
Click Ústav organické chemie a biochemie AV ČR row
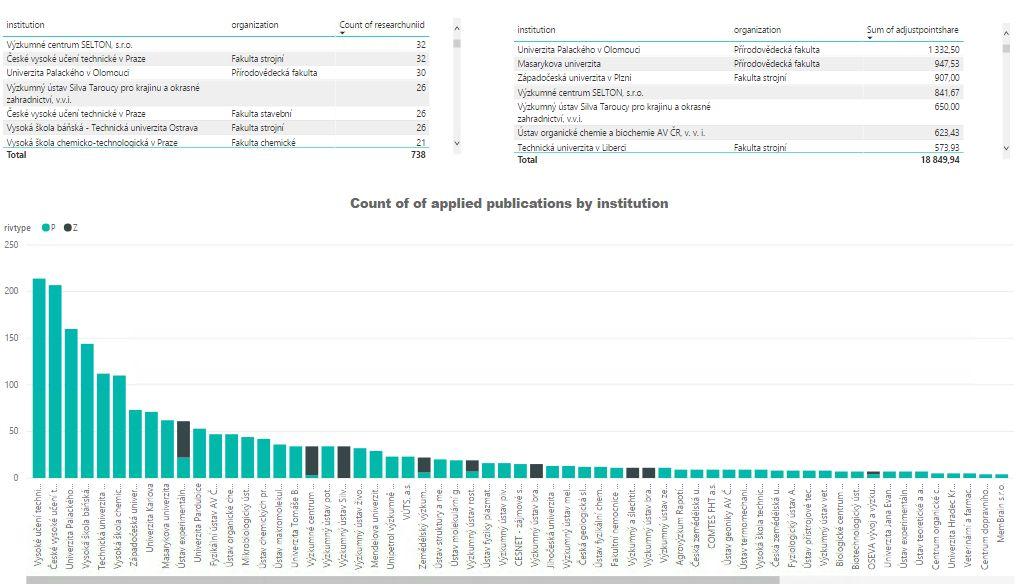click(x=738, y=133)
